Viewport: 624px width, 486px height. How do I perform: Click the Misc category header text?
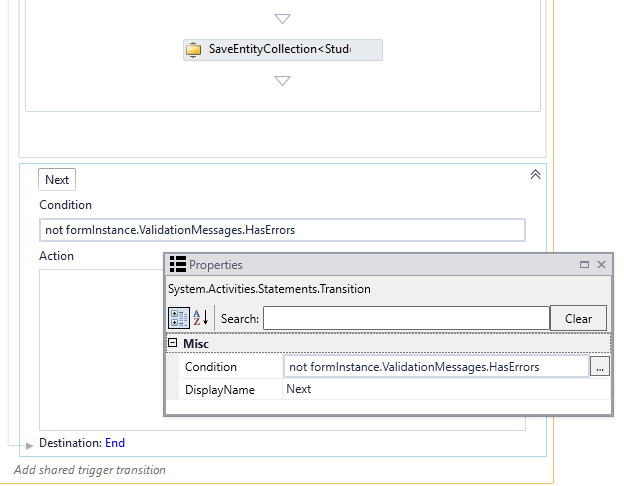[x=196, y=344]
